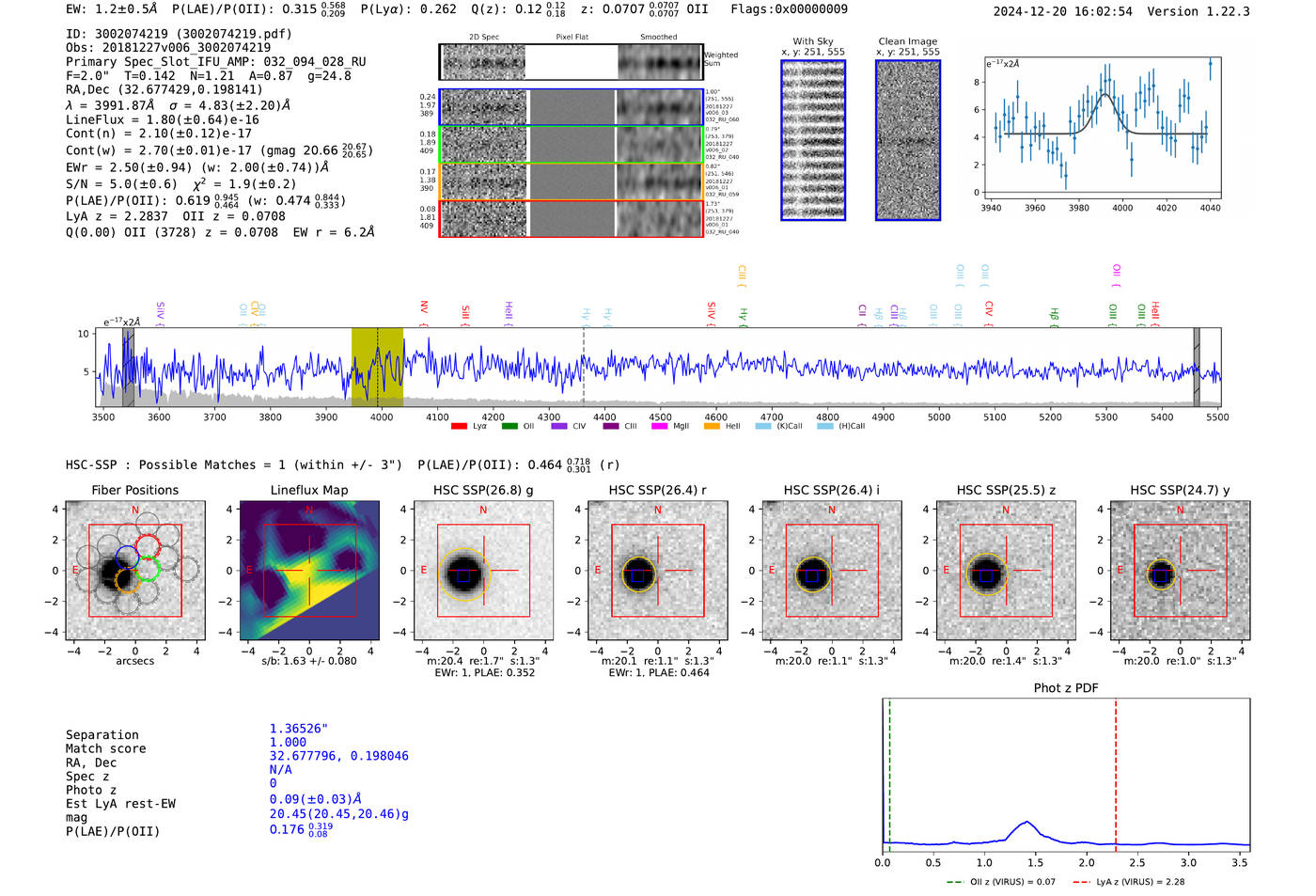
Task: Click the blue-bordered fiber row 032_RU_060
Action: click(572, 107)
